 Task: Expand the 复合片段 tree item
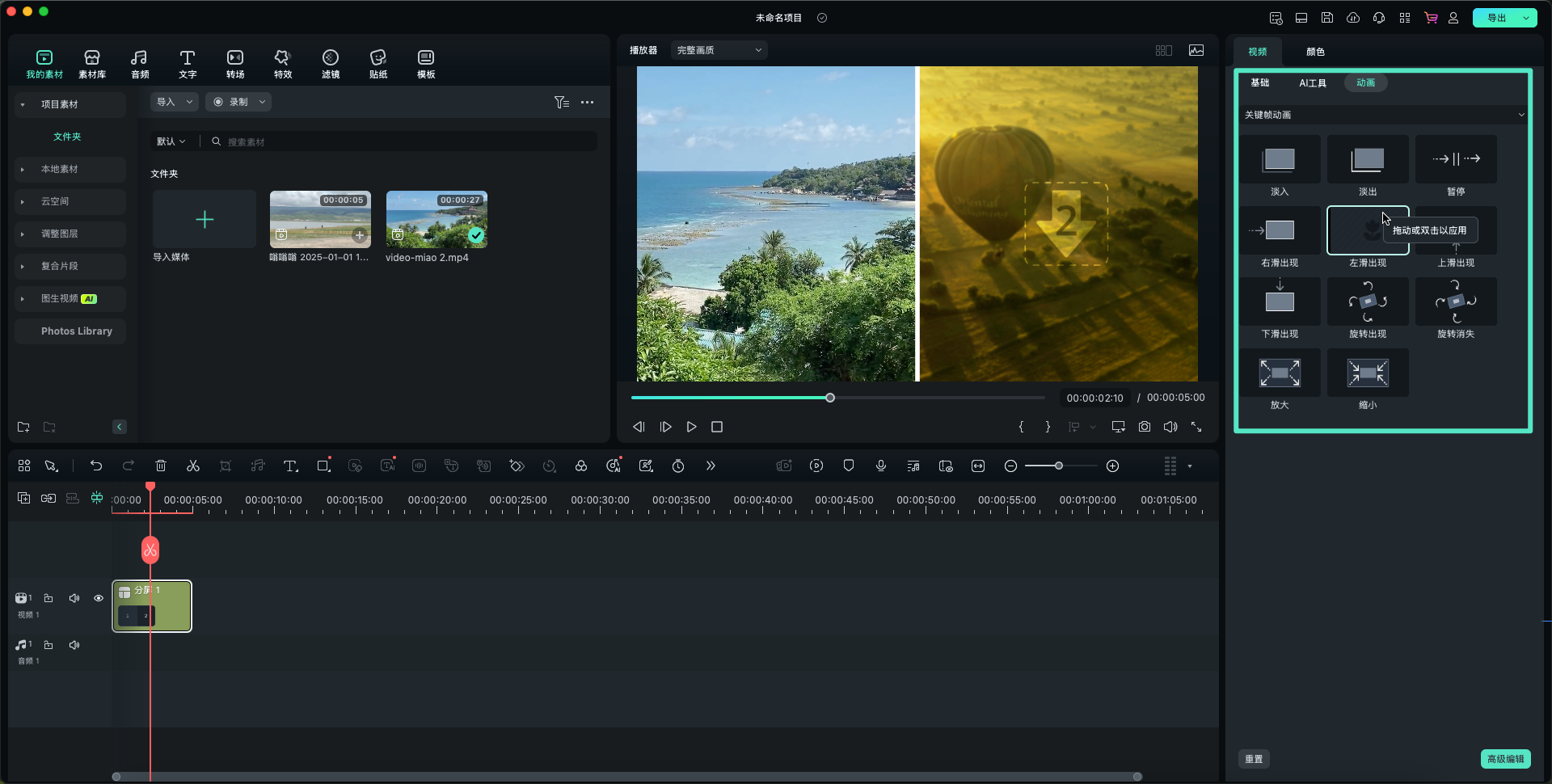point(23,266)
